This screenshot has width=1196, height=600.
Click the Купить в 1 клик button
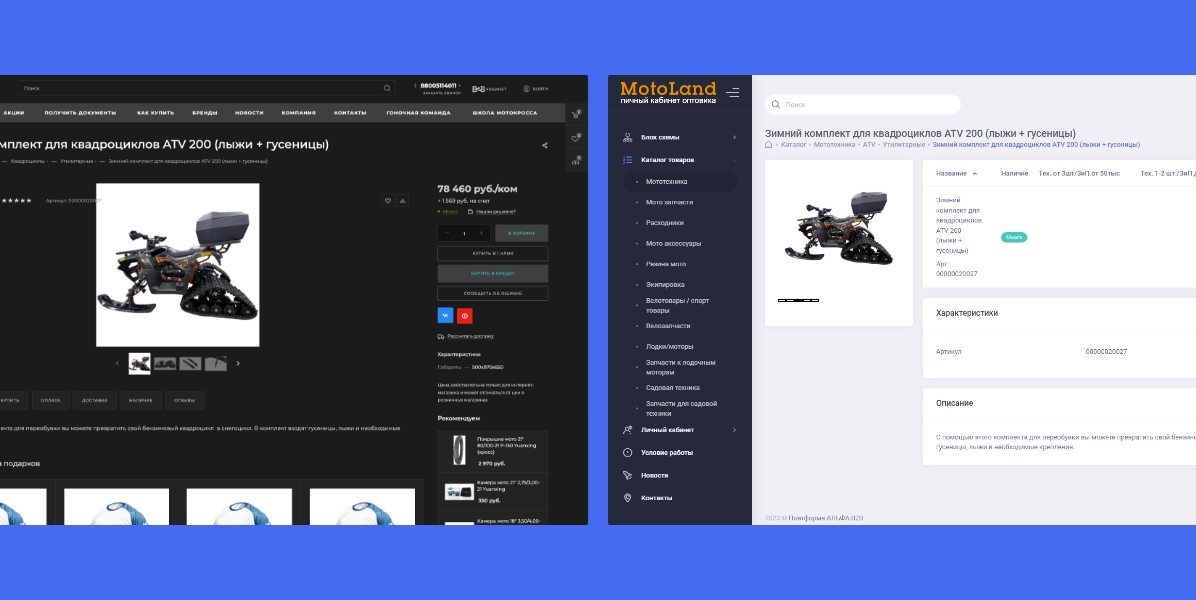click(493, 253)
